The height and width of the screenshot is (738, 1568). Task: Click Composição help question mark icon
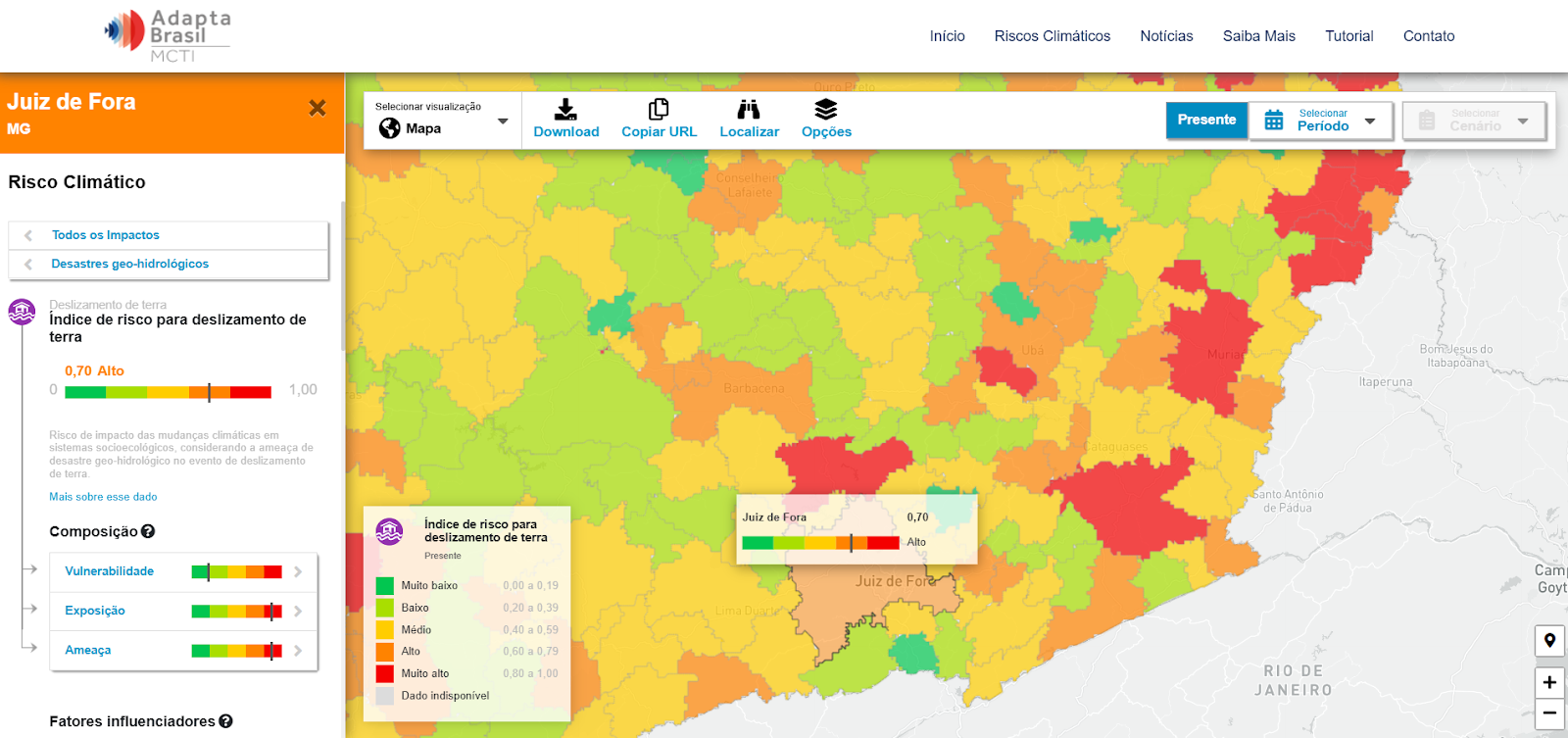[148, 531]
